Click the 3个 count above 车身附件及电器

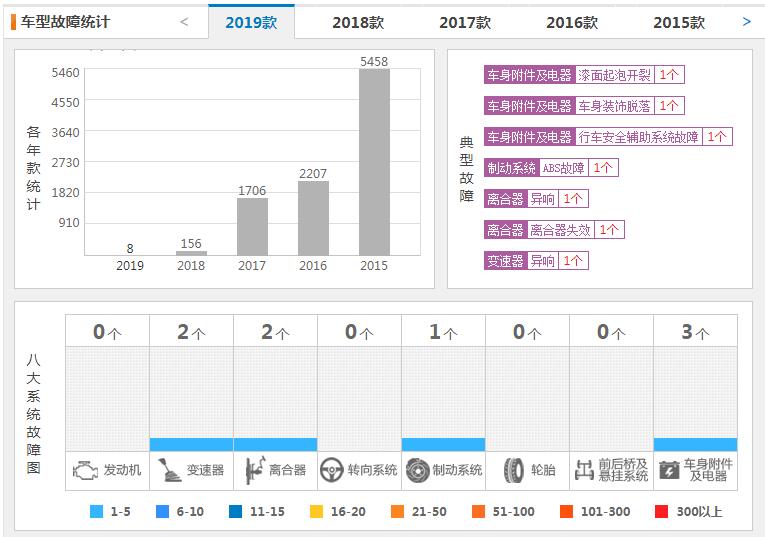(695, 332)
